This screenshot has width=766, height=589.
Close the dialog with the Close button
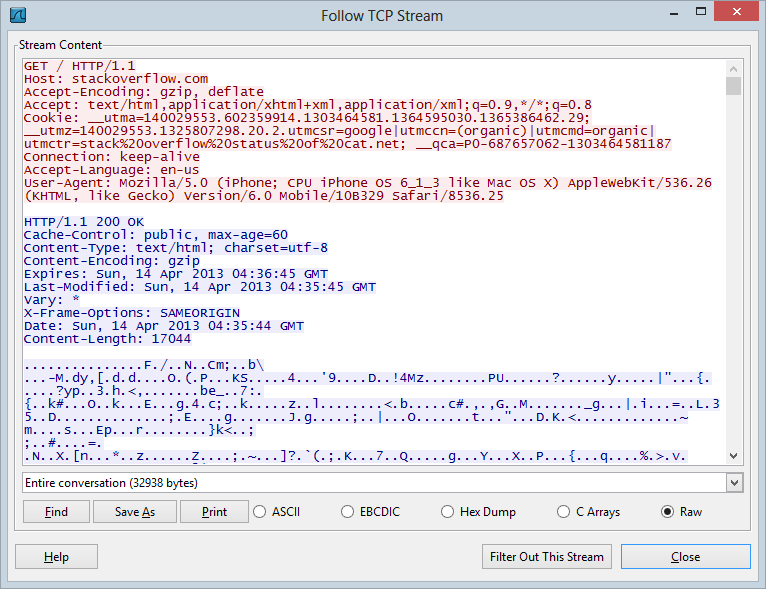[x=685, y=557]
